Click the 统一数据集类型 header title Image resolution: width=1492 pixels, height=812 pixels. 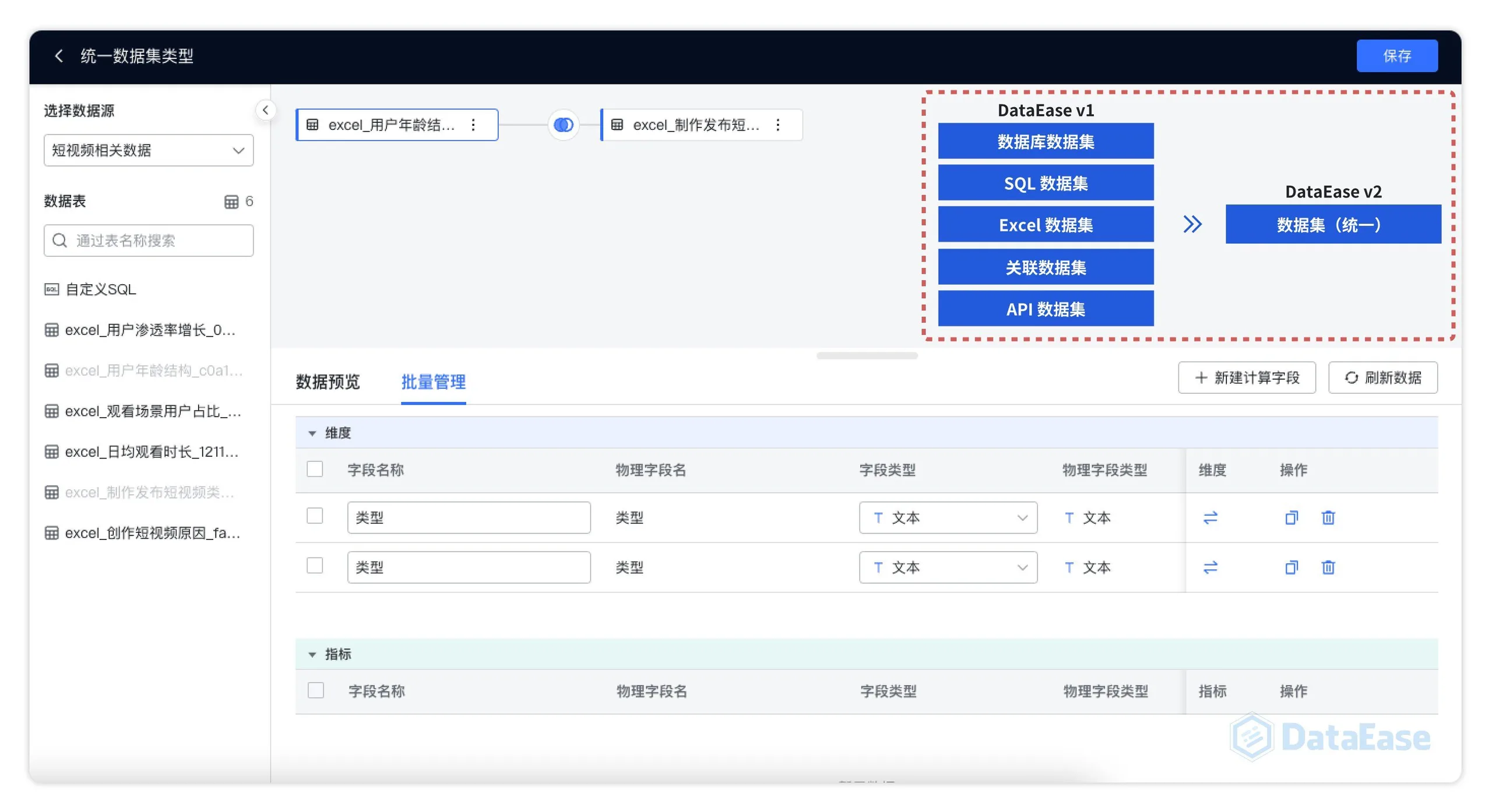coord(137,56)
